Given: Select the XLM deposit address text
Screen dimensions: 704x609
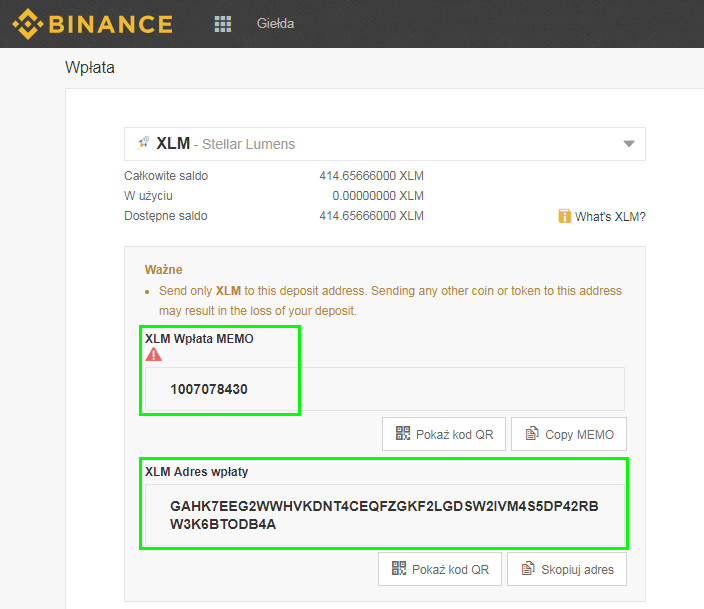Looking at the screenshot, I should [x=384, y=515].
